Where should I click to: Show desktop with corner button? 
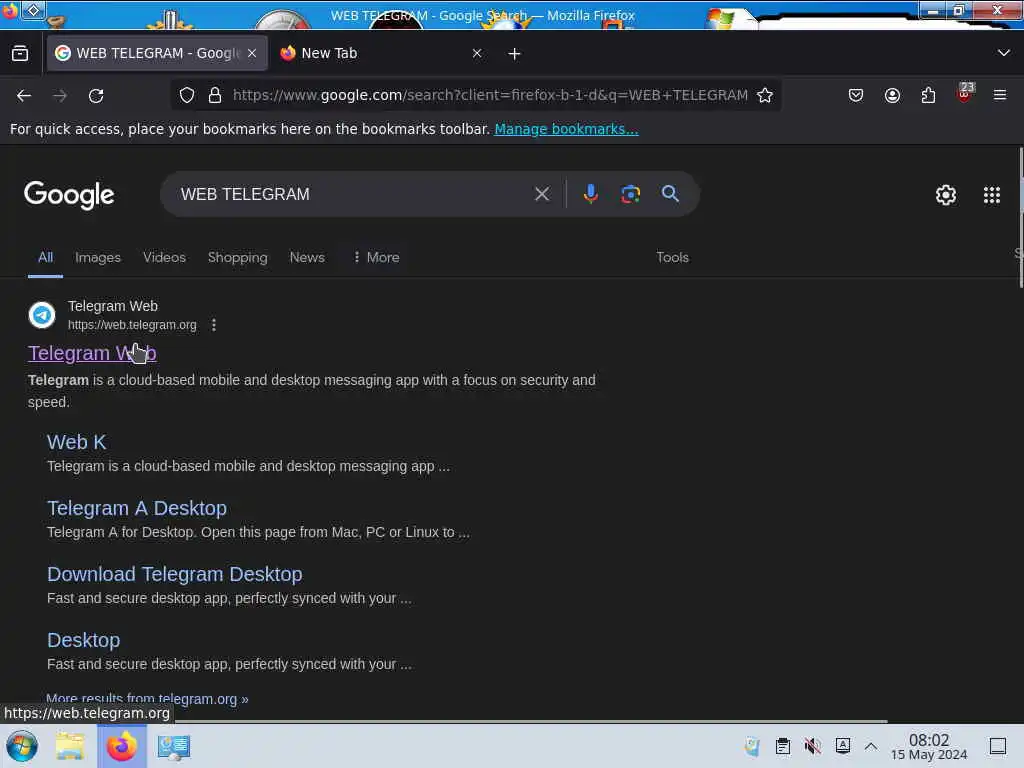tap(998, 746)
